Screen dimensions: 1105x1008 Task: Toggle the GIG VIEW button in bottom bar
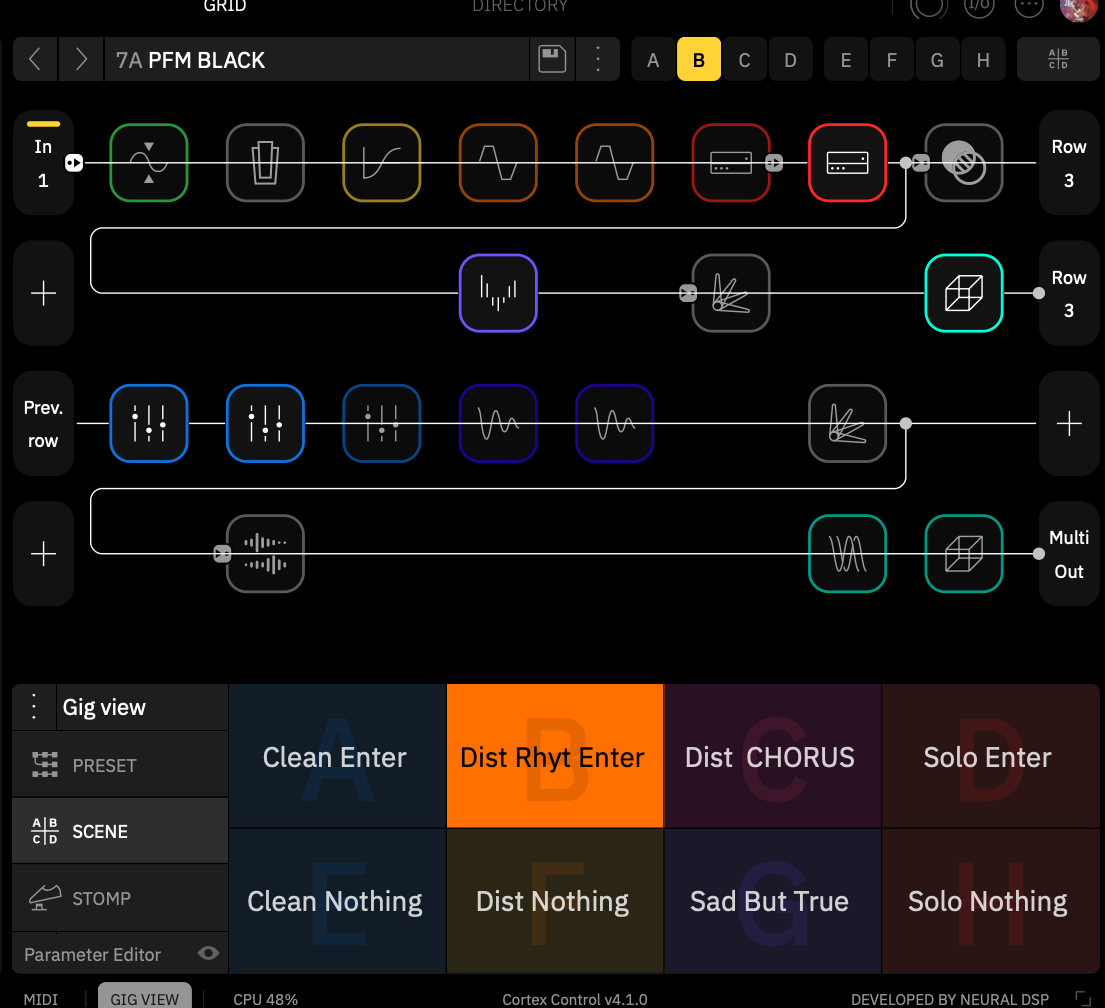click(x=144, y=997)
